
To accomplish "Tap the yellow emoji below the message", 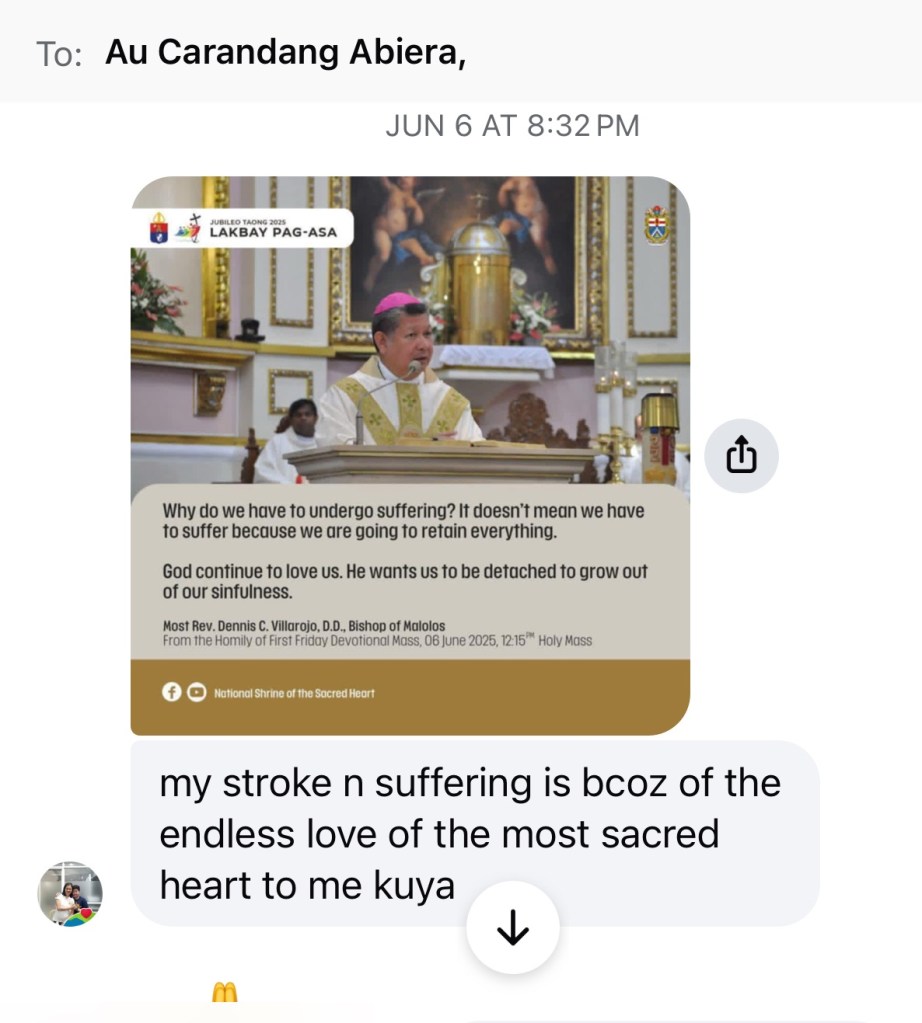I will point(224,992).
